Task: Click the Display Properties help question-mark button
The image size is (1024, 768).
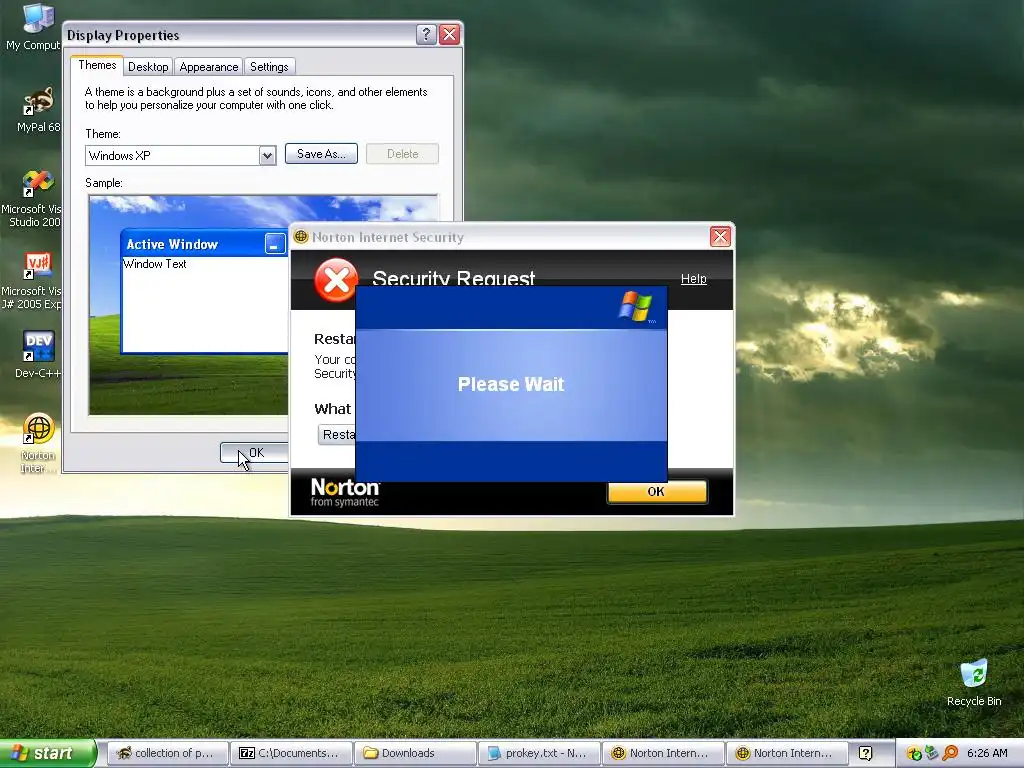Action: click(x=426, y=35)
